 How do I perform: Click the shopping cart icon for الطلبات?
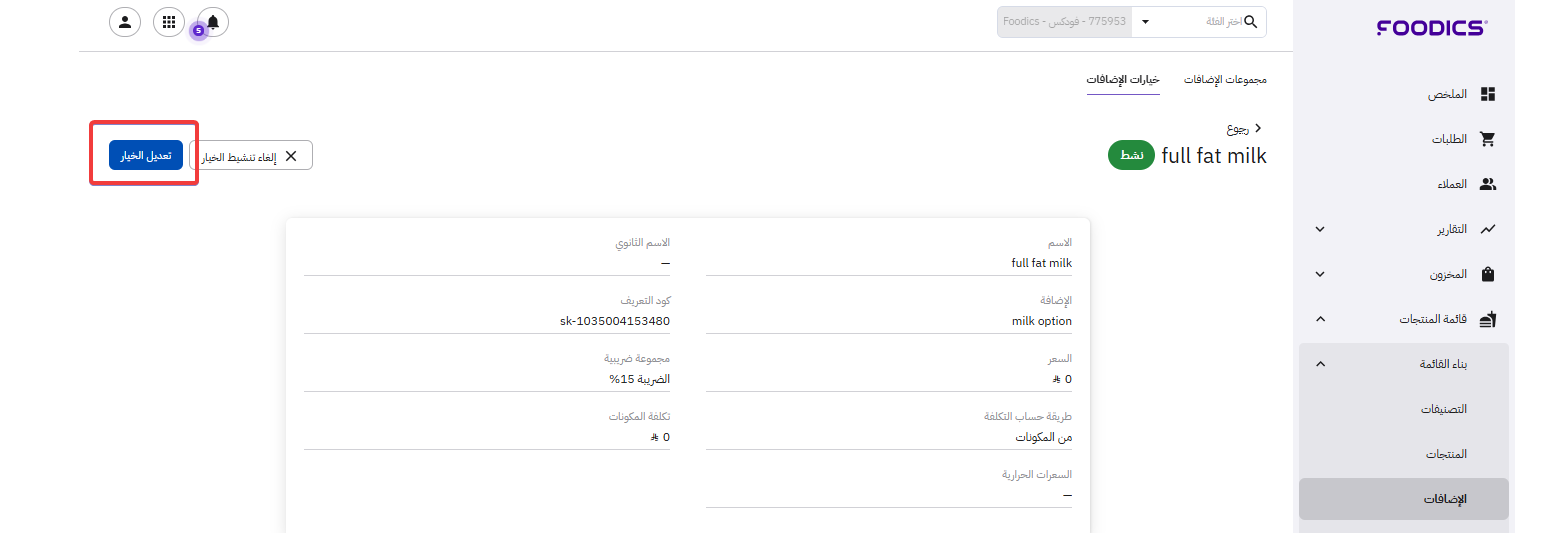(1487, 139)
